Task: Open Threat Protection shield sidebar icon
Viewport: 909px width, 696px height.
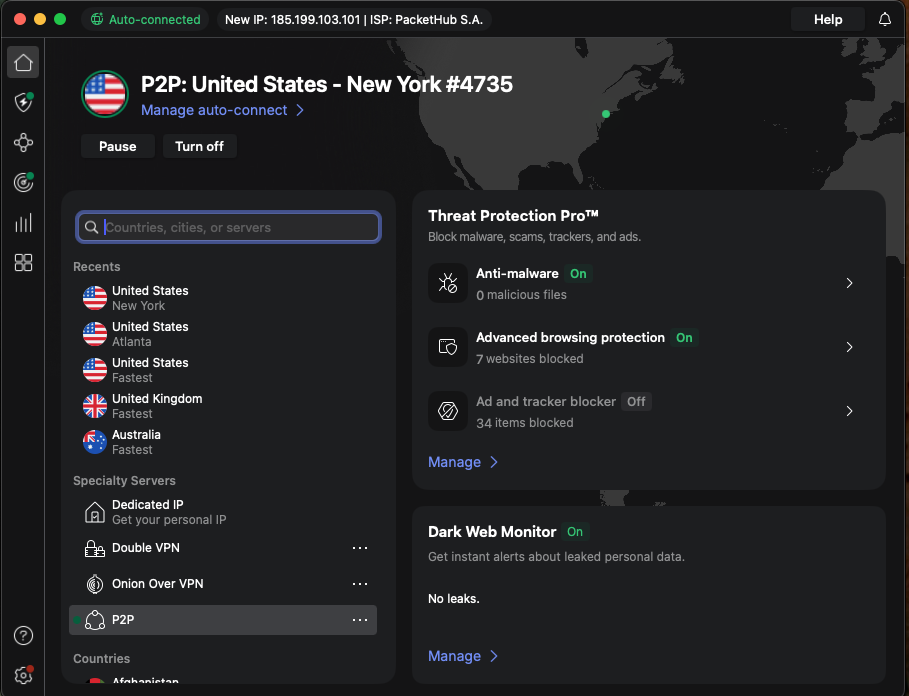Action: pyautogui.click(x=23, y=103)
